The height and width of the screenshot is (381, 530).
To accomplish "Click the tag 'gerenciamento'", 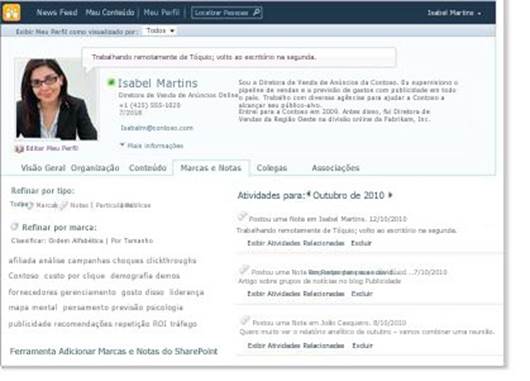I will 88,292.
